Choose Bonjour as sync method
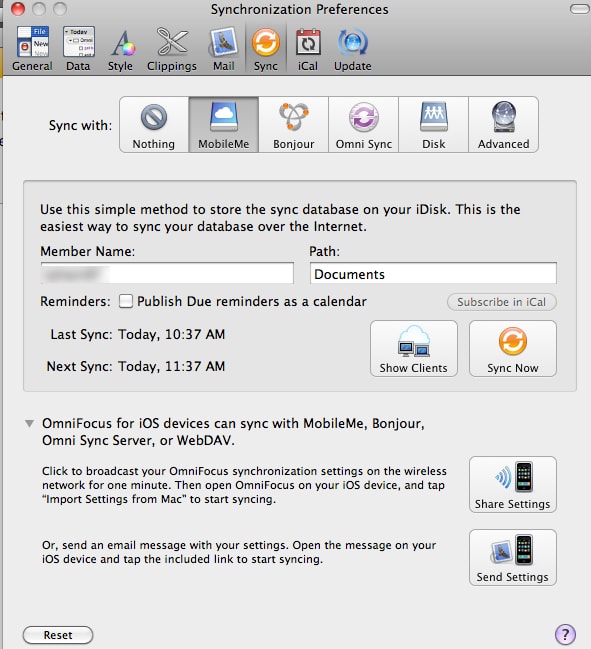This screenshot has width=591, height=649. click(294, 125)
